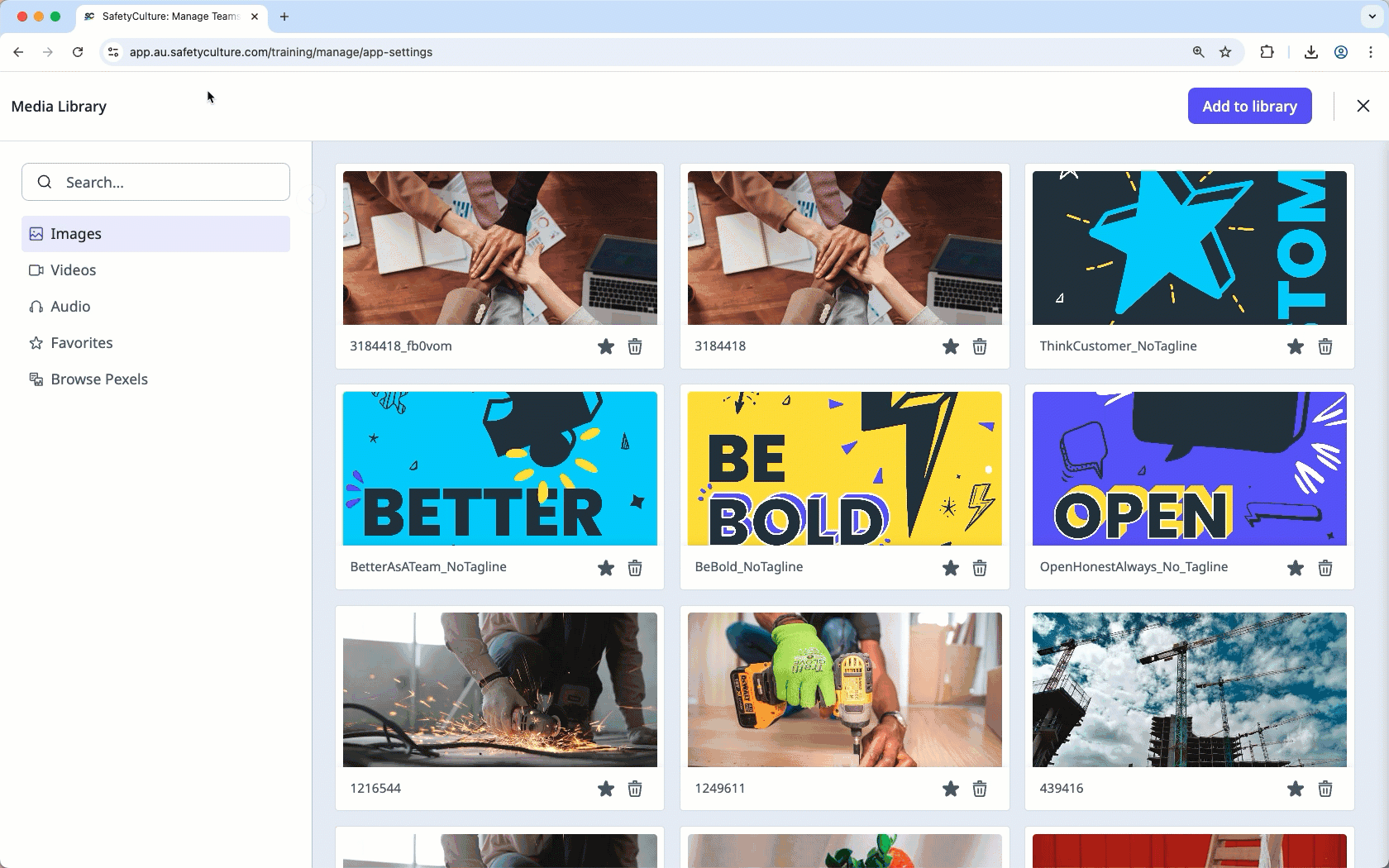Show Favorites in media library
Image resolution: width=1389 pixels, height=868 pixels.
[155, 343]
